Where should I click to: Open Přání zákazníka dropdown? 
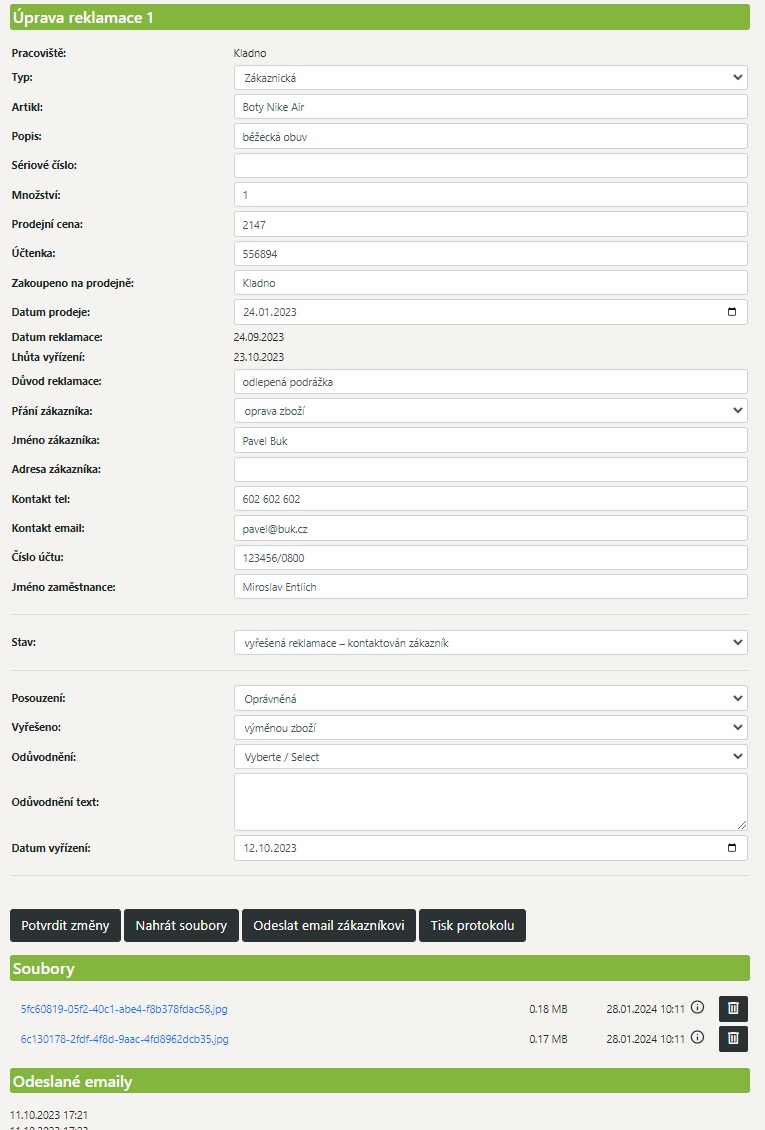[x=490, y=410]
